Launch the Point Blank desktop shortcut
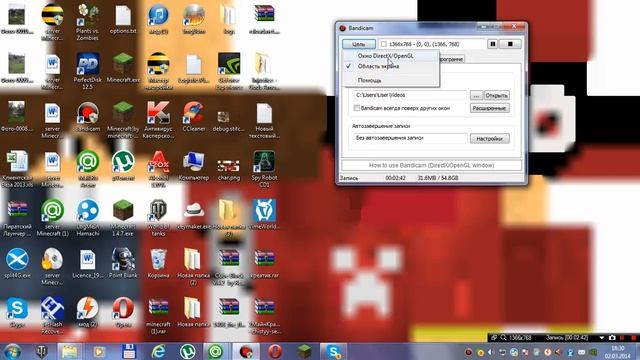Image resolution: width=640 pixels, height=360 pixels. tap(123, 264)
